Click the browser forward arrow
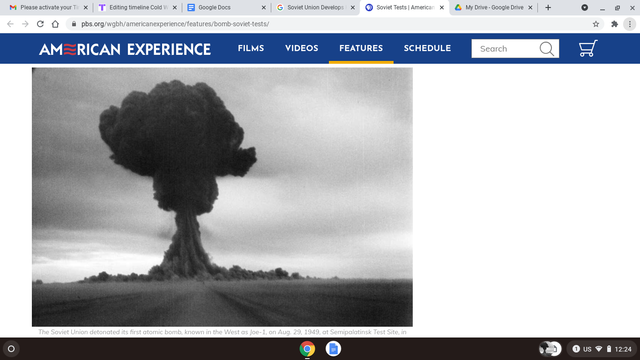640x360 pixels. pyautogui.click(x=25, y=24)
